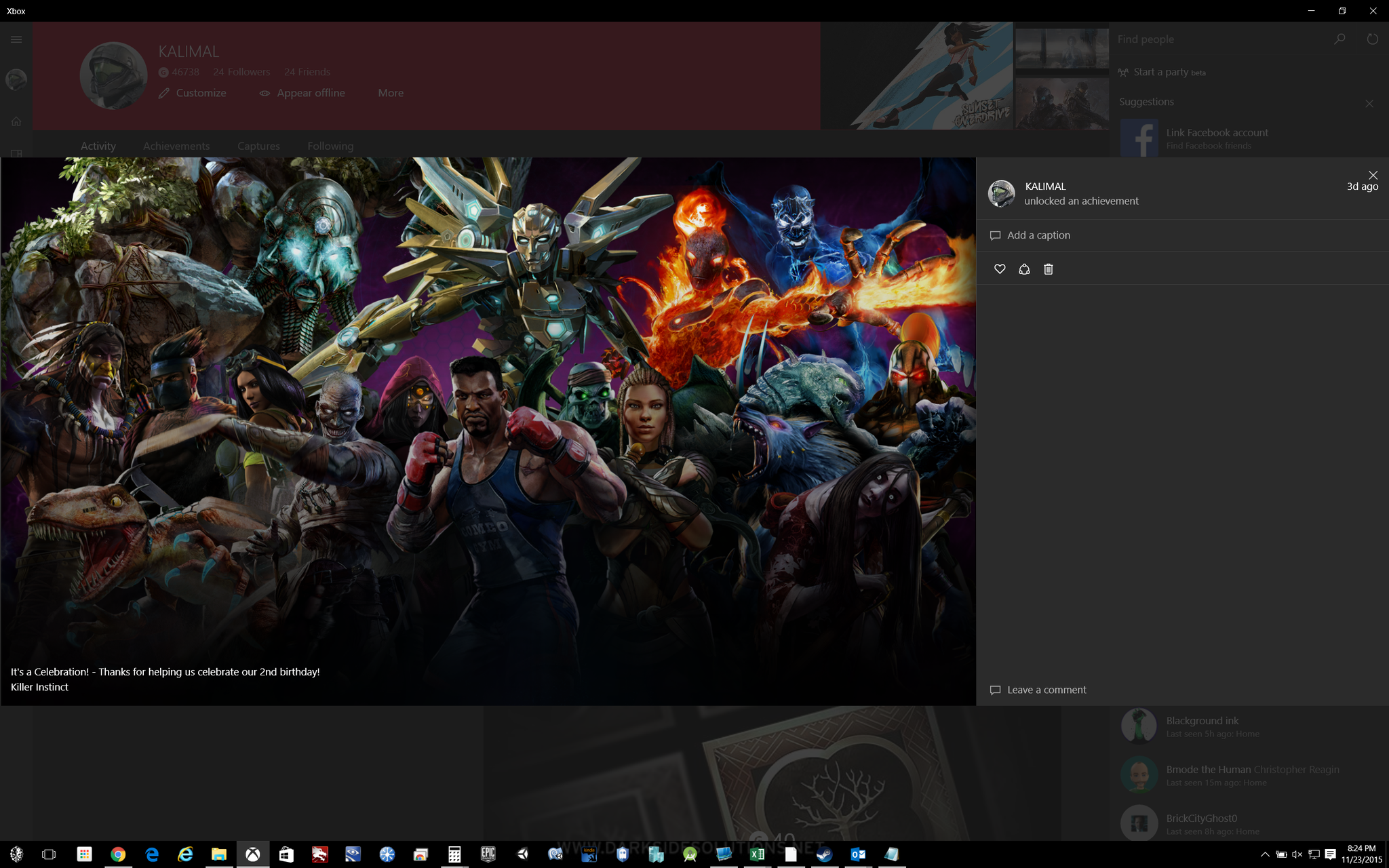Show hidden system tray icons

pyautogui.click(x=1265, y=854)
